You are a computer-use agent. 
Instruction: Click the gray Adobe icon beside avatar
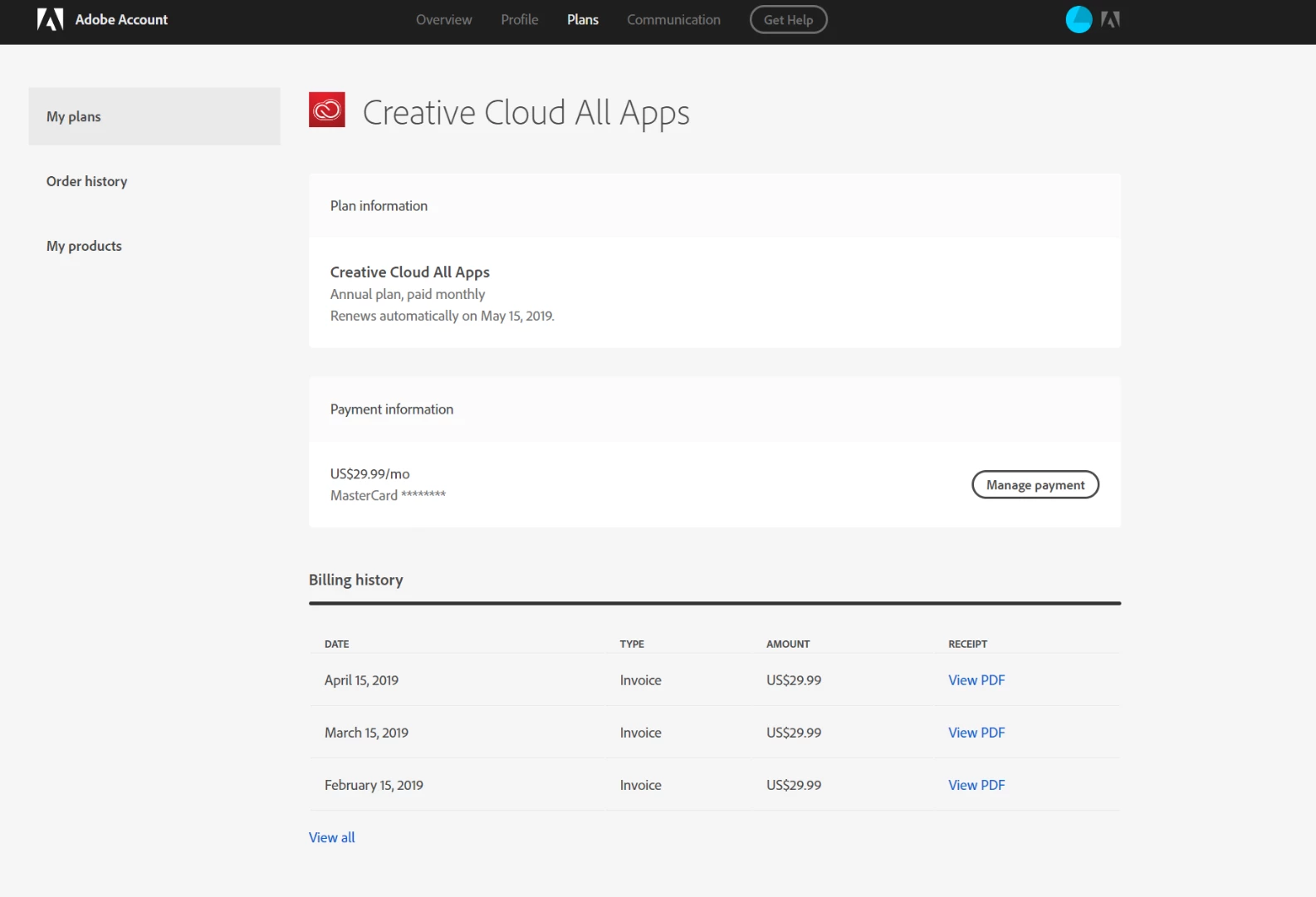[x=1111, y=19]
